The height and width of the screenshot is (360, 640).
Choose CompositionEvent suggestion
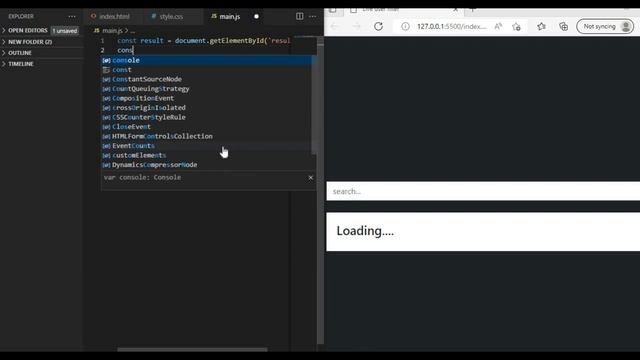tap(206, 98)
